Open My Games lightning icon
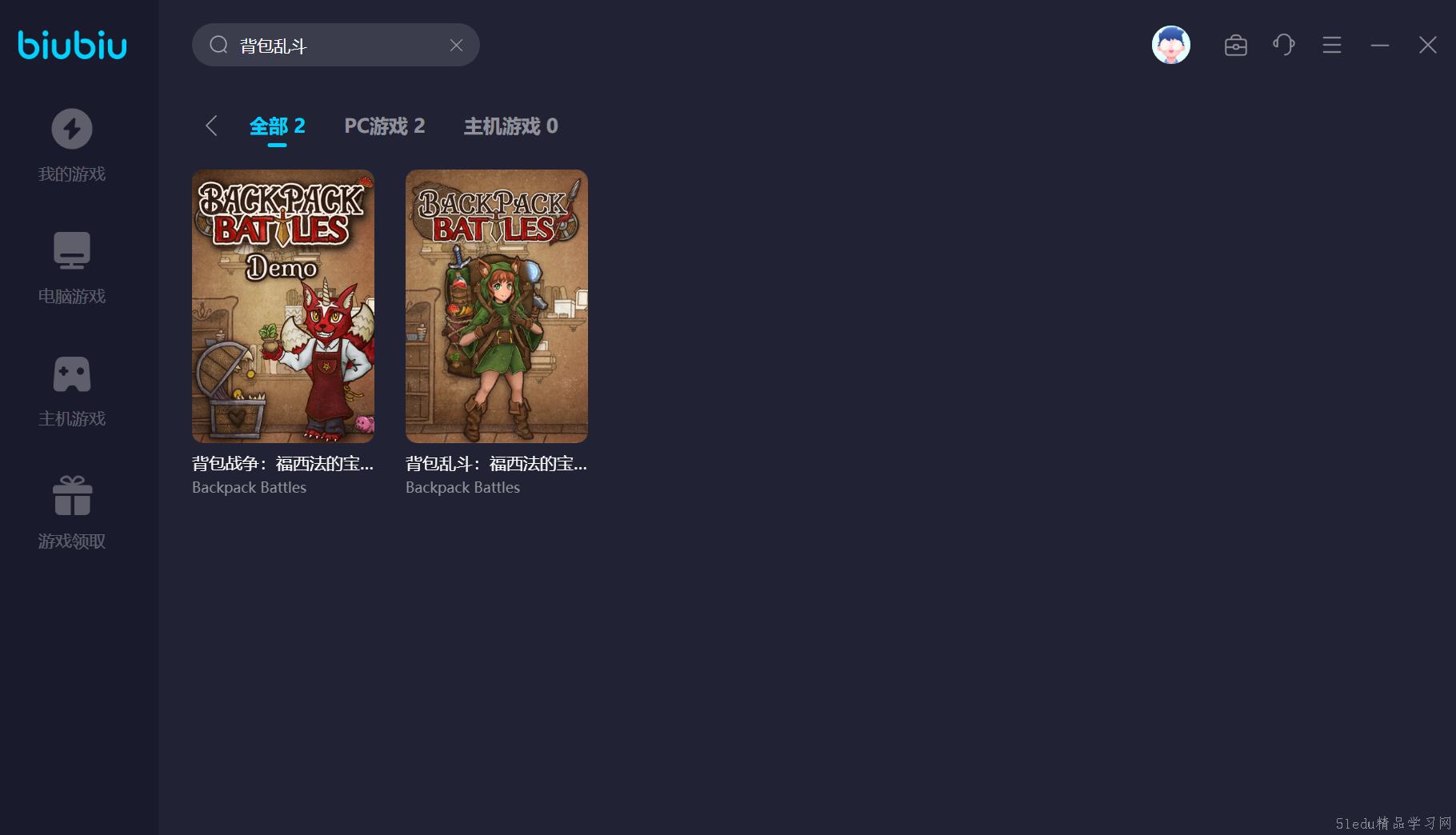Viewport: 1456px width, 835px height. click(x=72, y=129)
